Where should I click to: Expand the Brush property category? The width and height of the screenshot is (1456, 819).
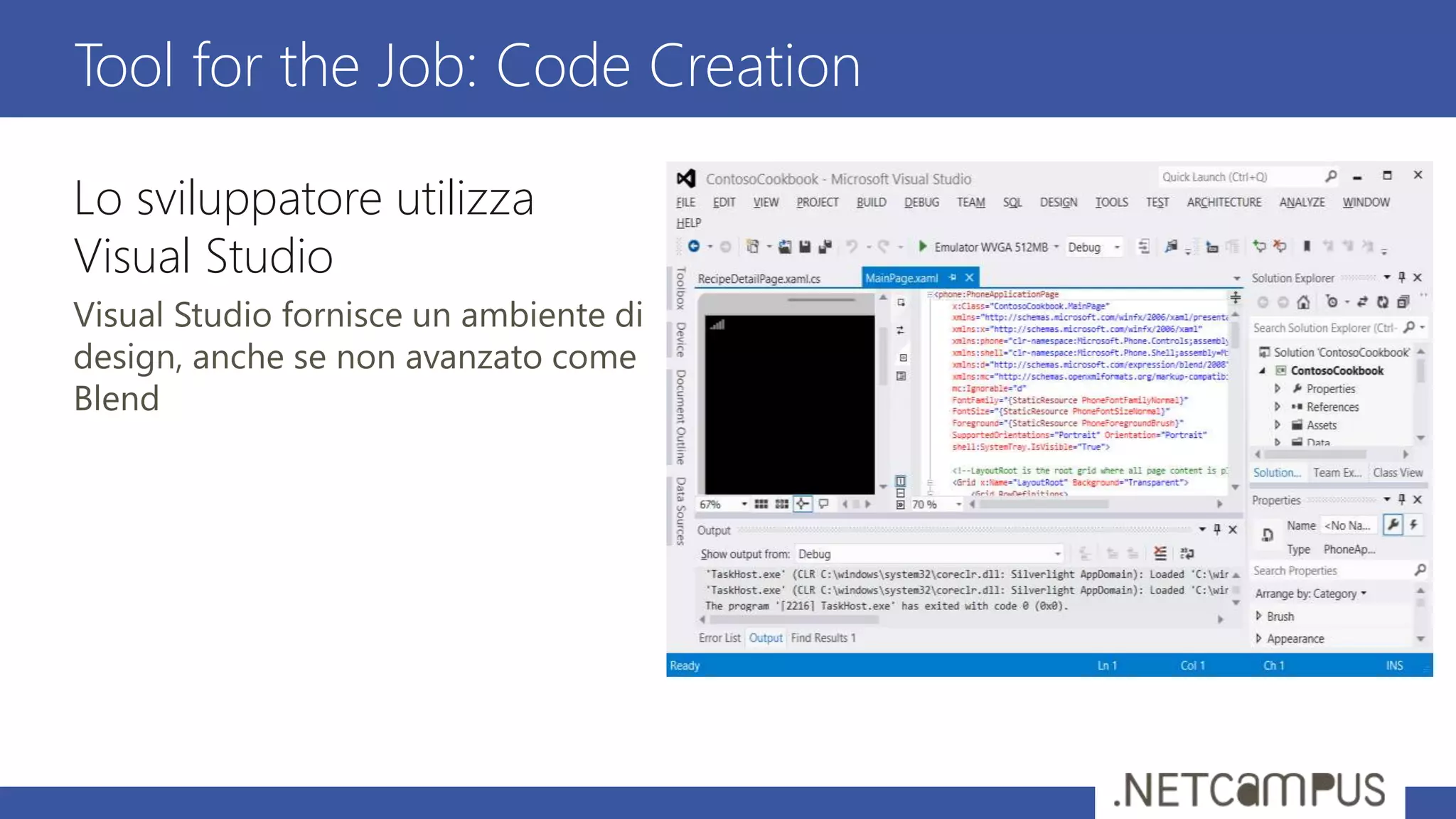(1258, 616)
